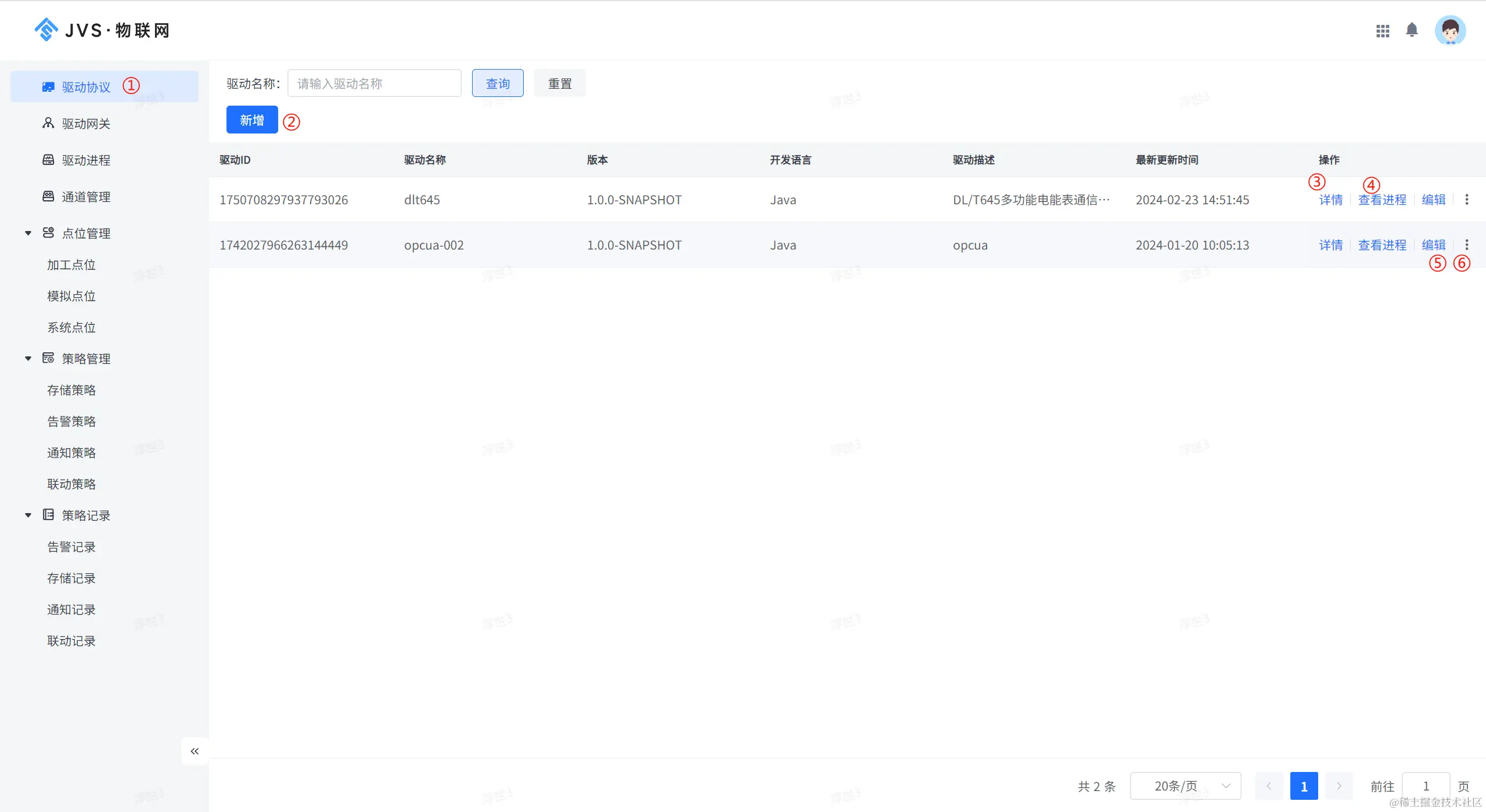Click the 驱动网关 sidebar icon
Image resolution: width=1486 pixels, height=812 pixels.
pos(48,124)
